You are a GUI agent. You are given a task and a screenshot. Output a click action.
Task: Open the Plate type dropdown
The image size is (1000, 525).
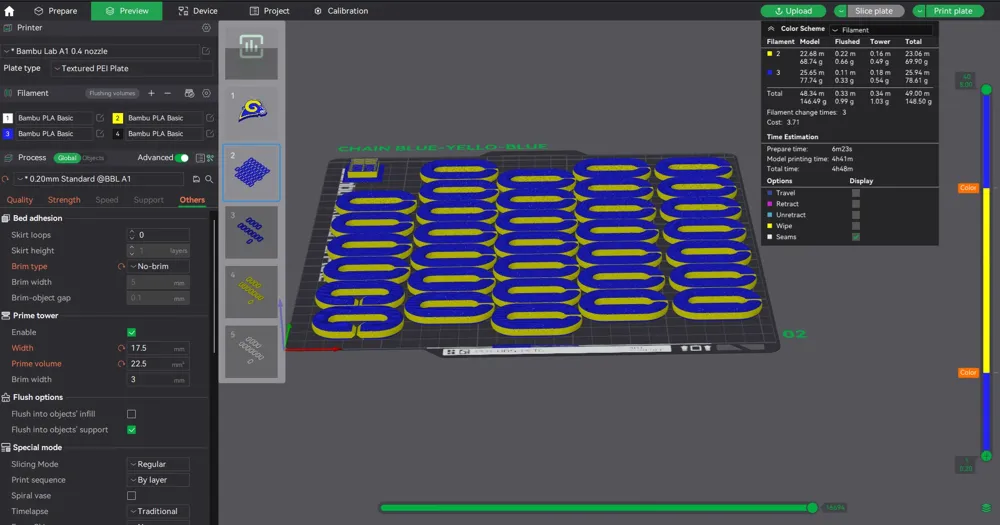[x=132, y=68]
